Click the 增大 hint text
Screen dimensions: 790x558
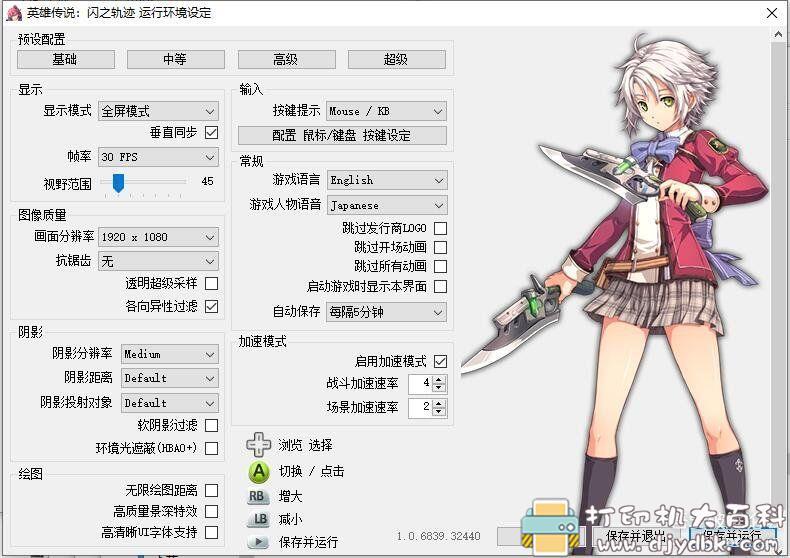(x=290, y=497)
